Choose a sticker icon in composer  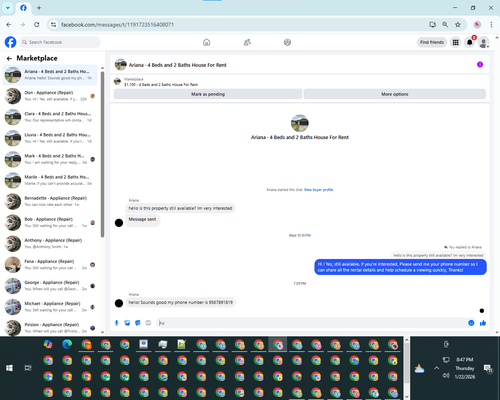point(138,323)
